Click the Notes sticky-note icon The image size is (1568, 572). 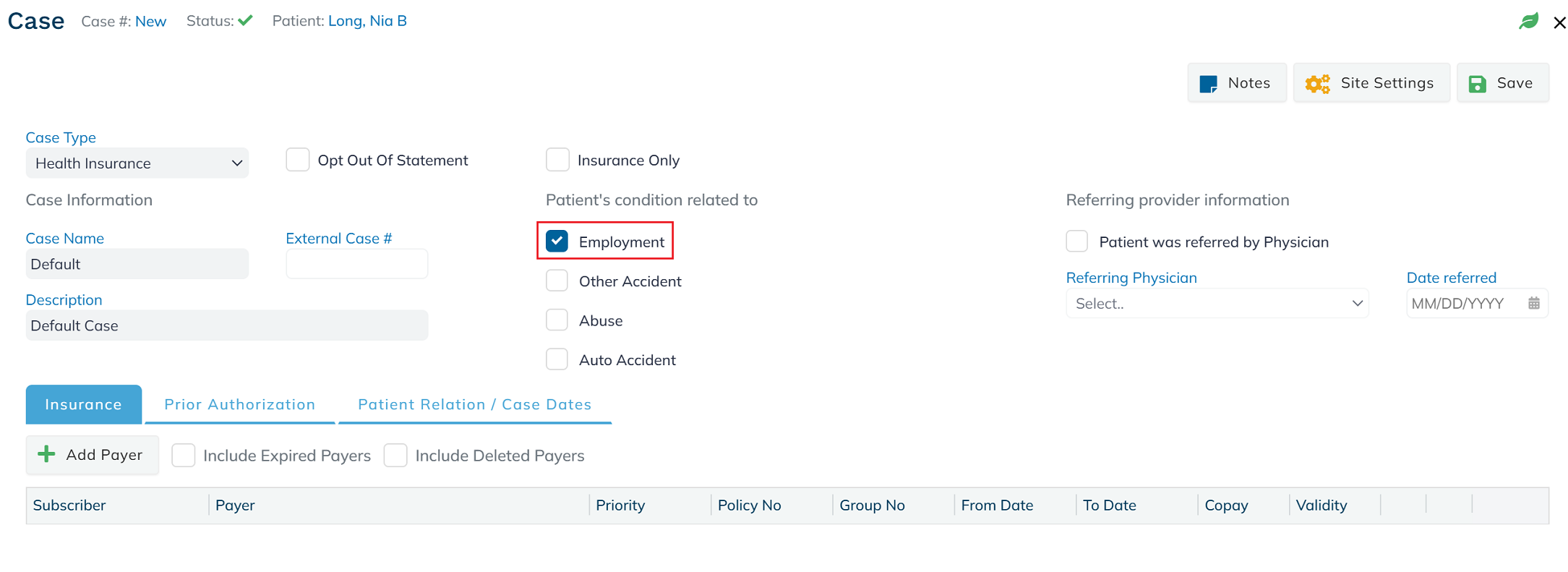coord(1208,84)
